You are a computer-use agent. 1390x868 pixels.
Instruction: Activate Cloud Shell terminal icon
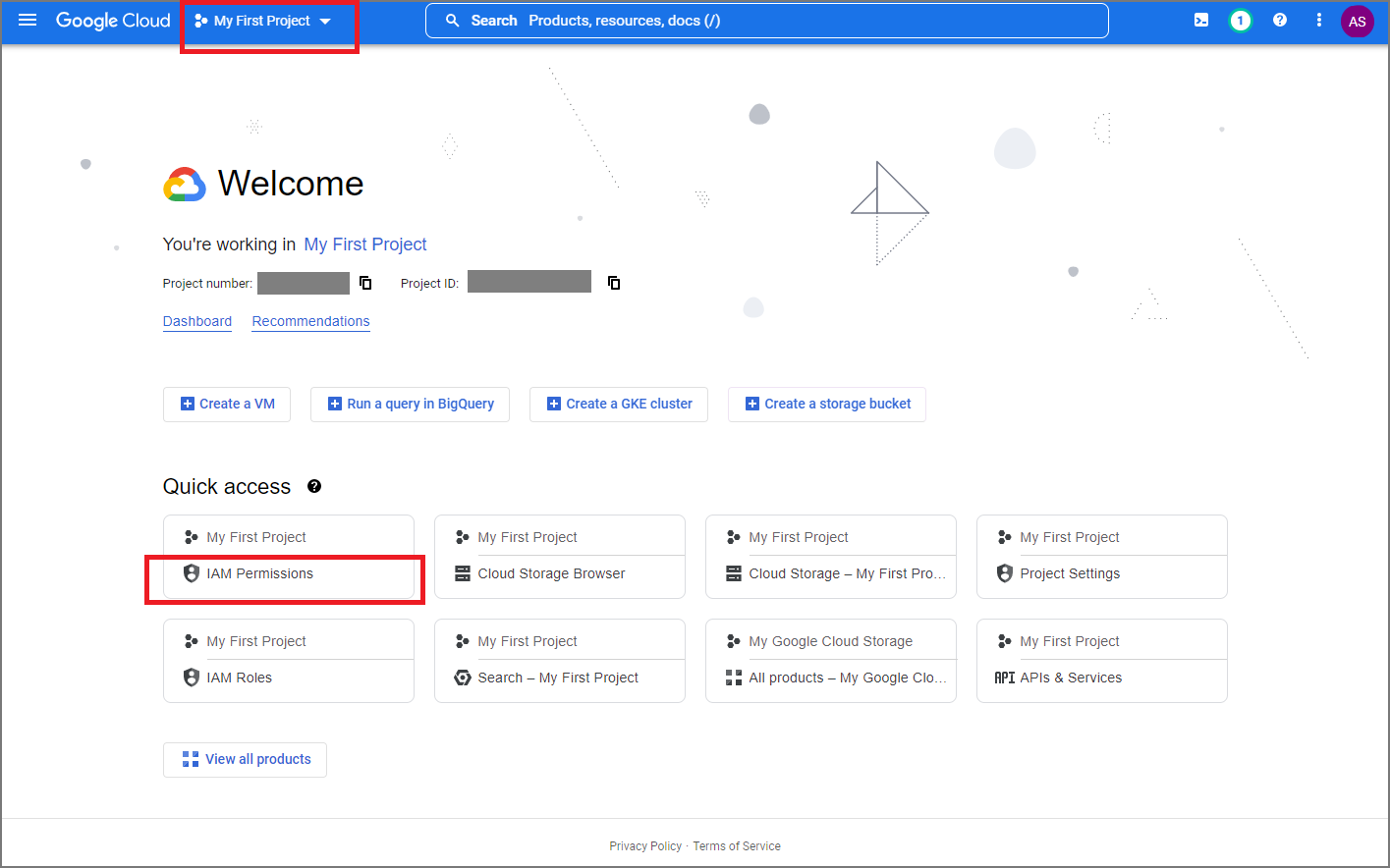pos(1201,20)
